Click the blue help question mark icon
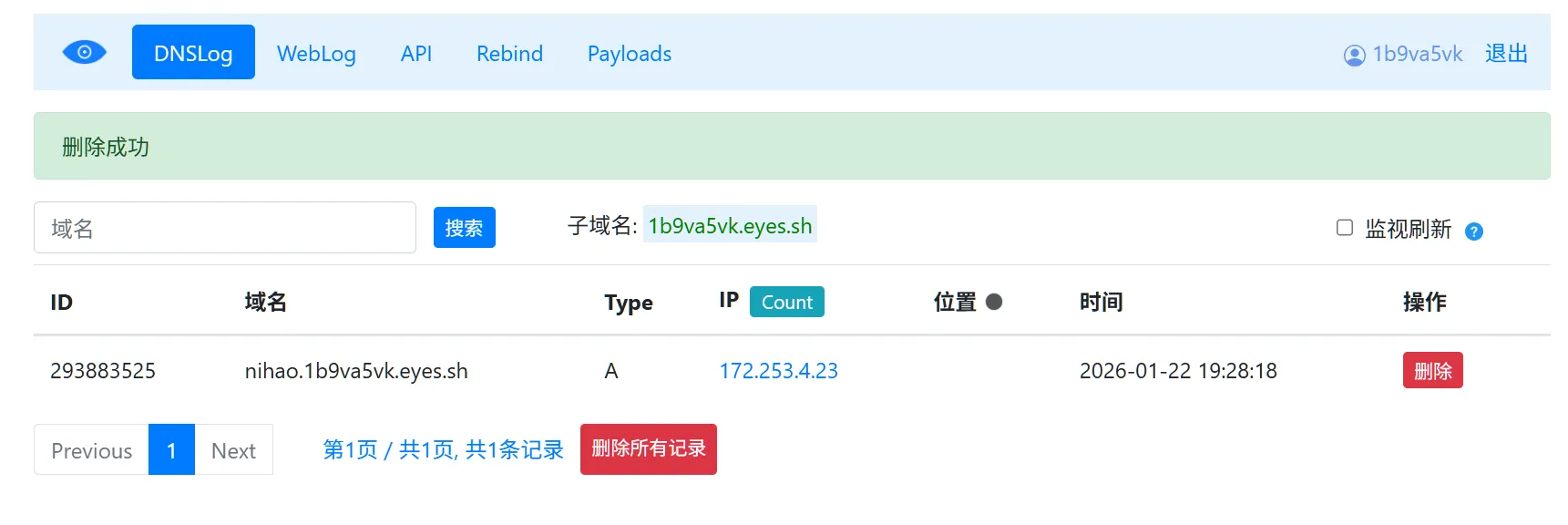 [1473, 232]
